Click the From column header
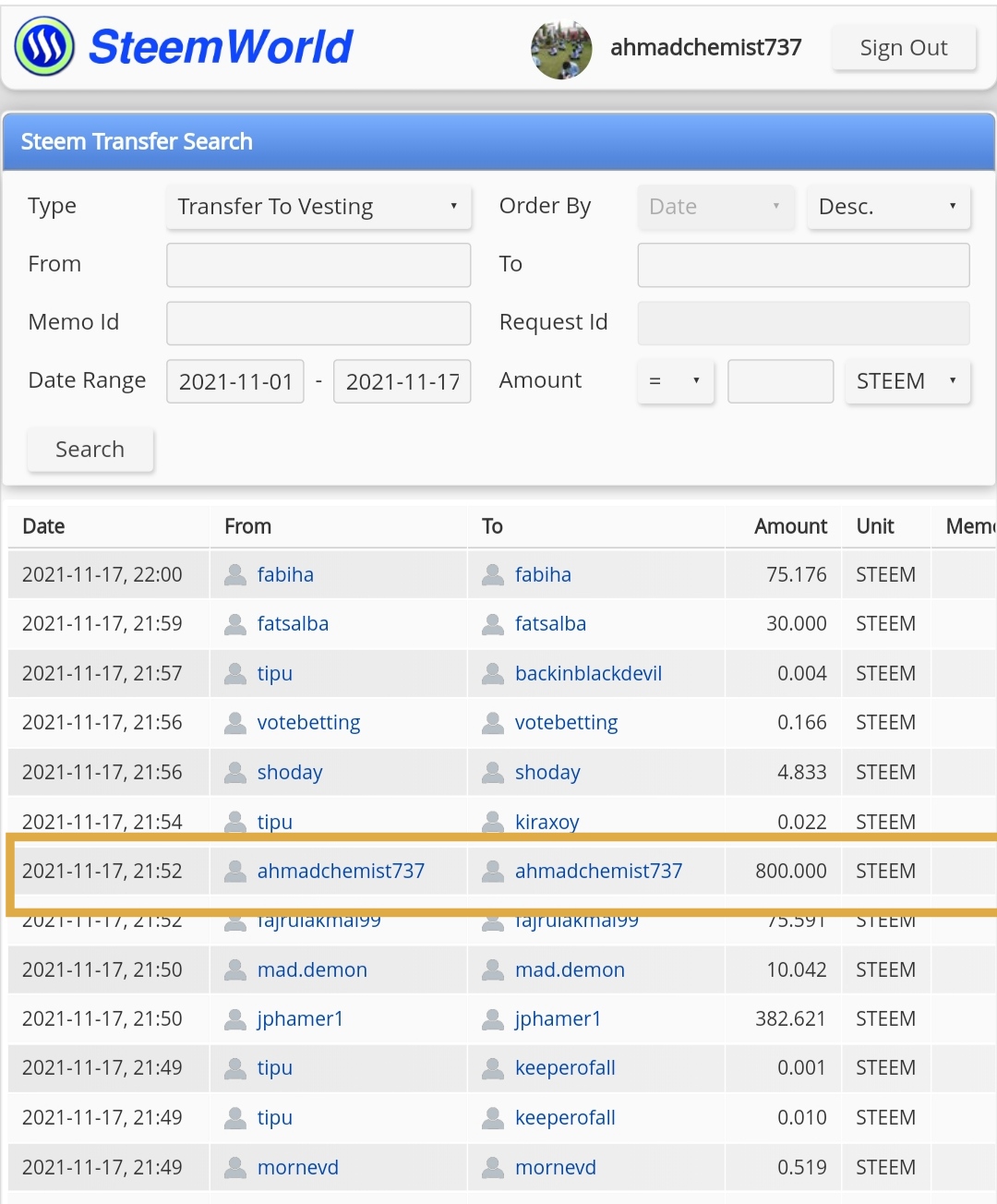997x1204 pixels. [x=247, y=526]
